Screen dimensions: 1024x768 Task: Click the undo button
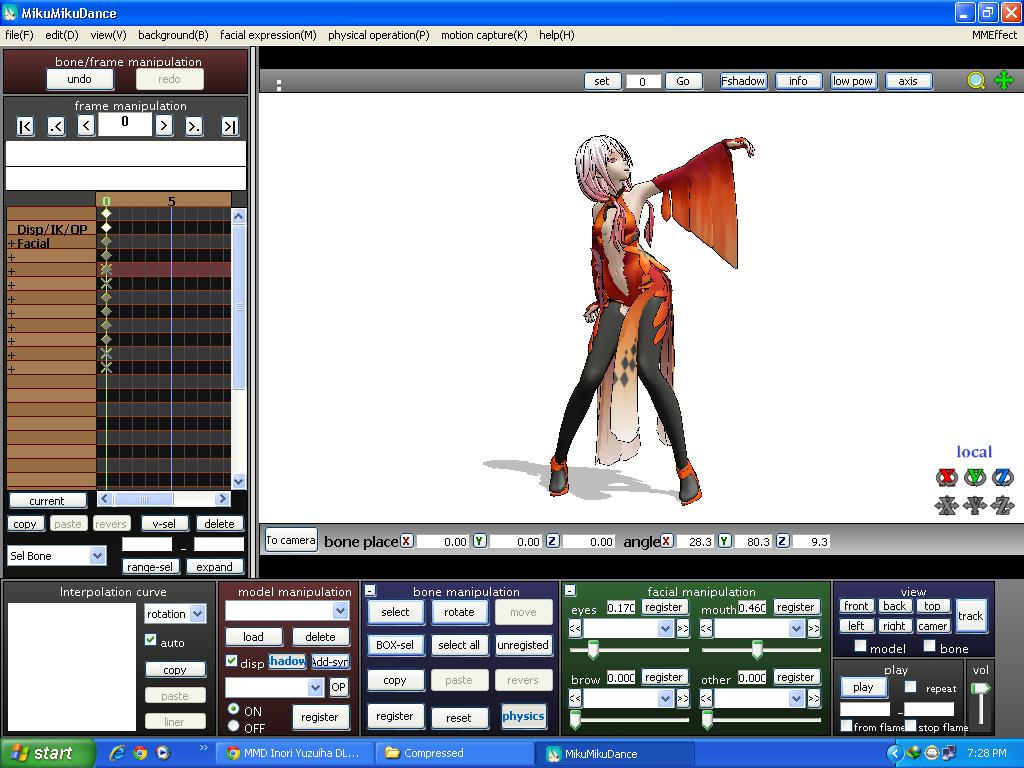[80, 79]
